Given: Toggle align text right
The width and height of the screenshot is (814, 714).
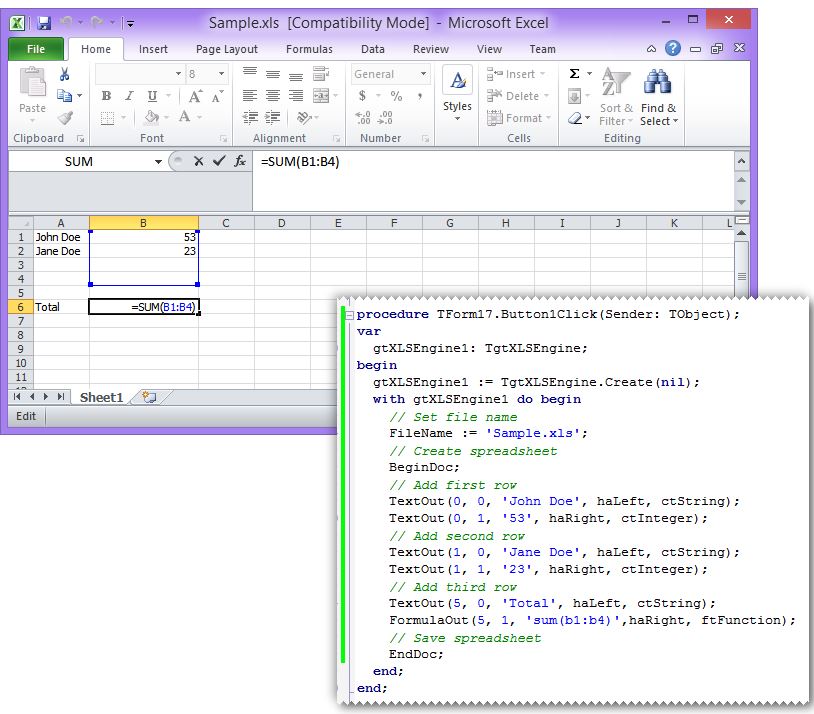Looking at the screenshot, I should click(x=296, y=96).
